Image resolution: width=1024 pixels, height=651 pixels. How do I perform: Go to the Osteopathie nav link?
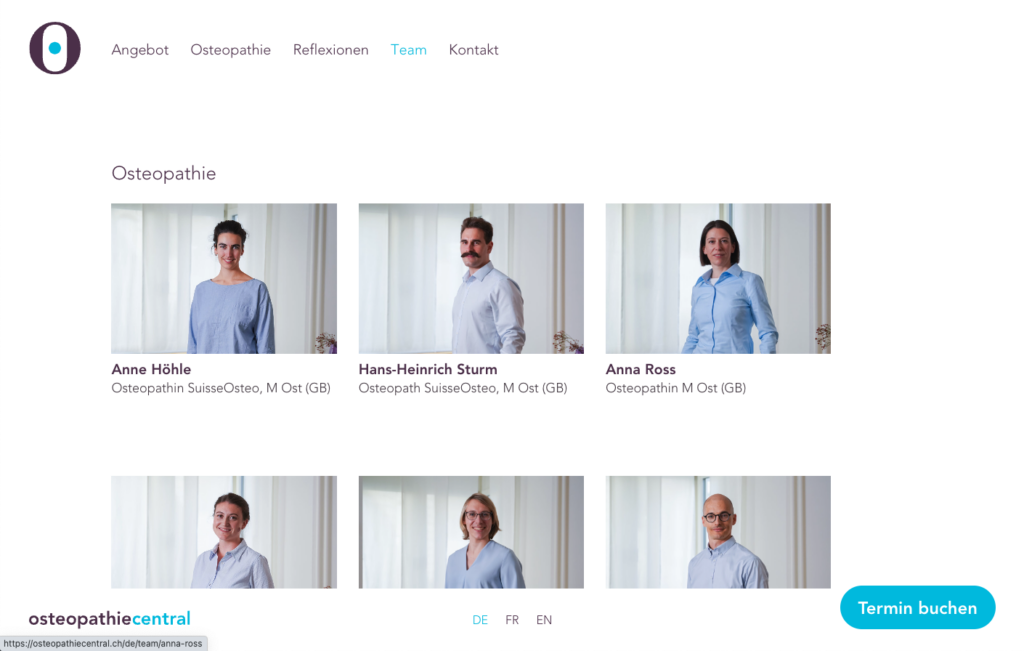tap(231, 50)
